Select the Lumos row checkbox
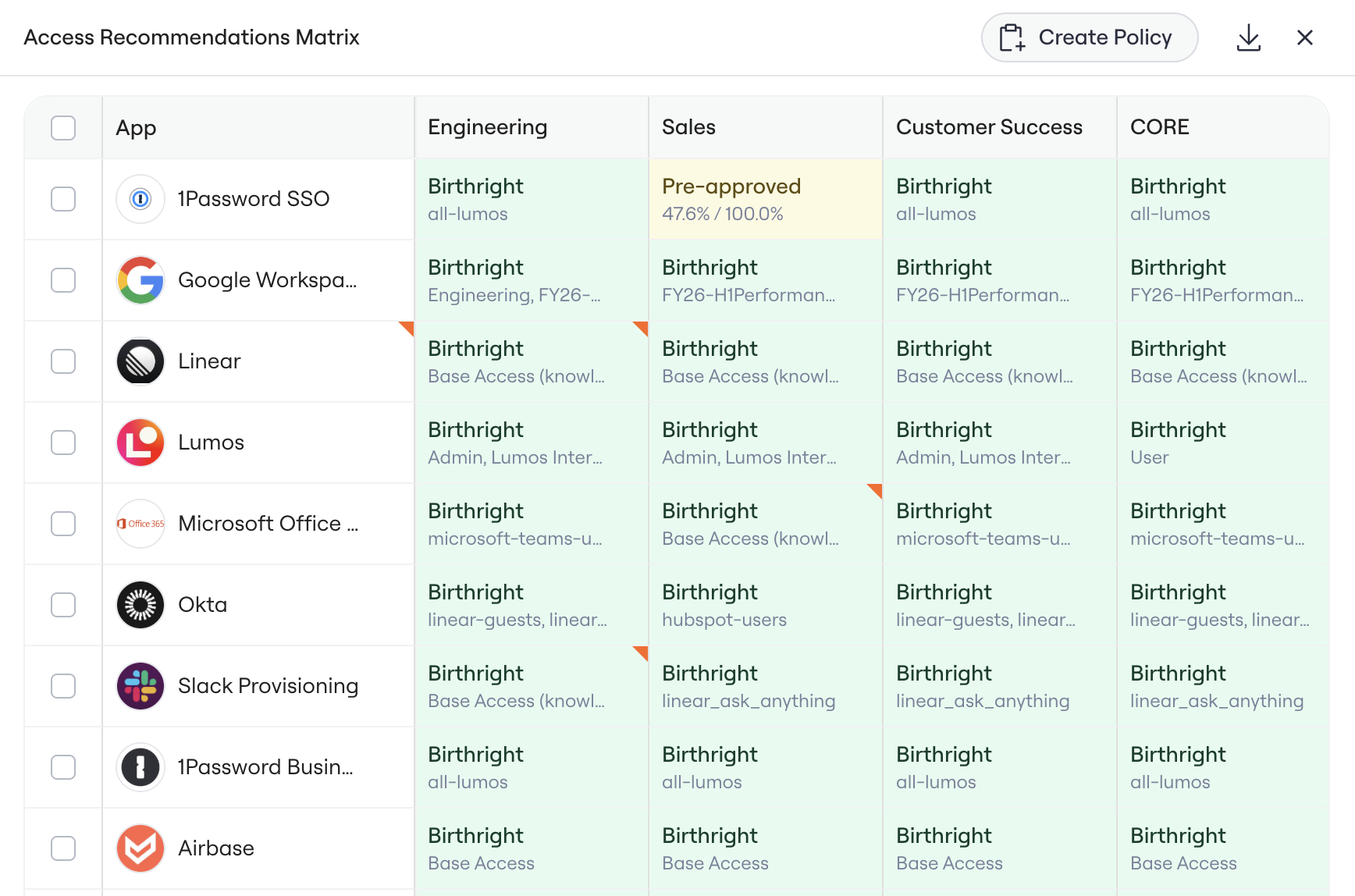 63,443
